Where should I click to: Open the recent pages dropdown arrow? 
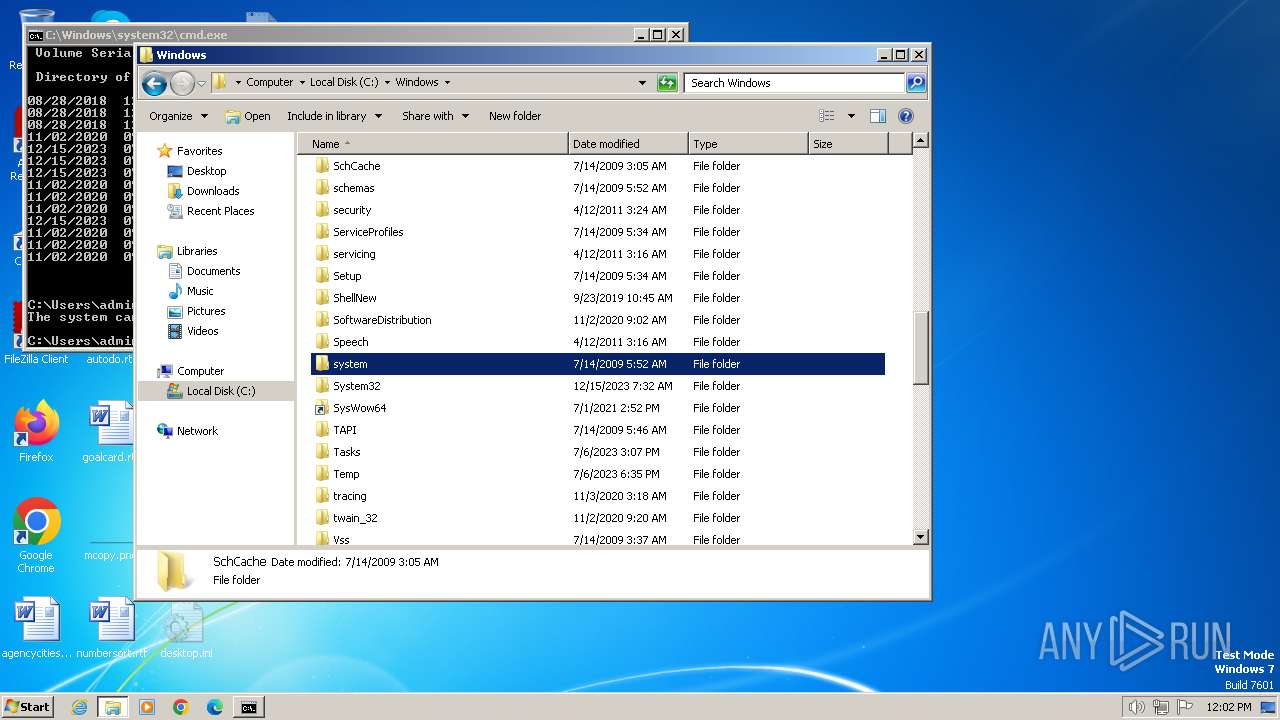(x=202, y=83)
